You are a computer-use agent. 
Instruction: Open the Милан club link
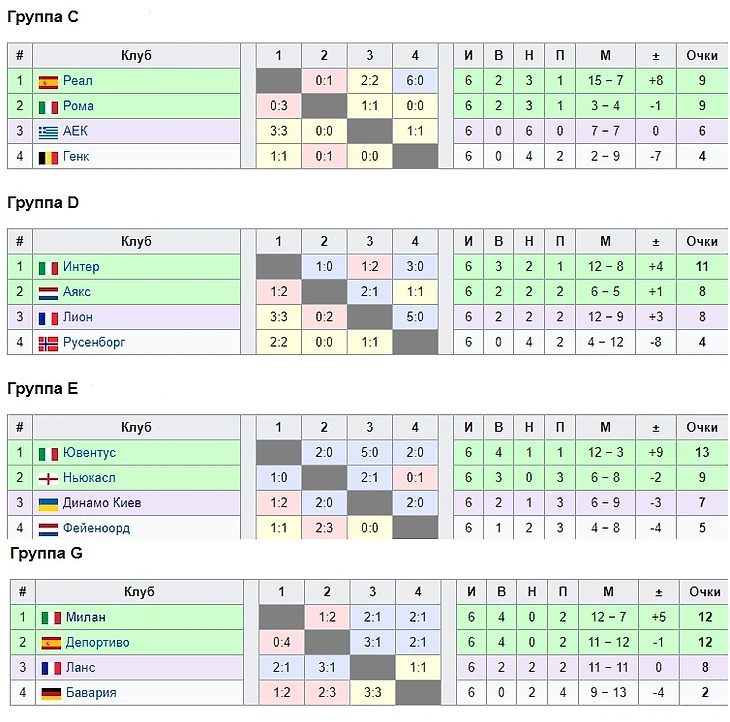[x=86, y=618]
